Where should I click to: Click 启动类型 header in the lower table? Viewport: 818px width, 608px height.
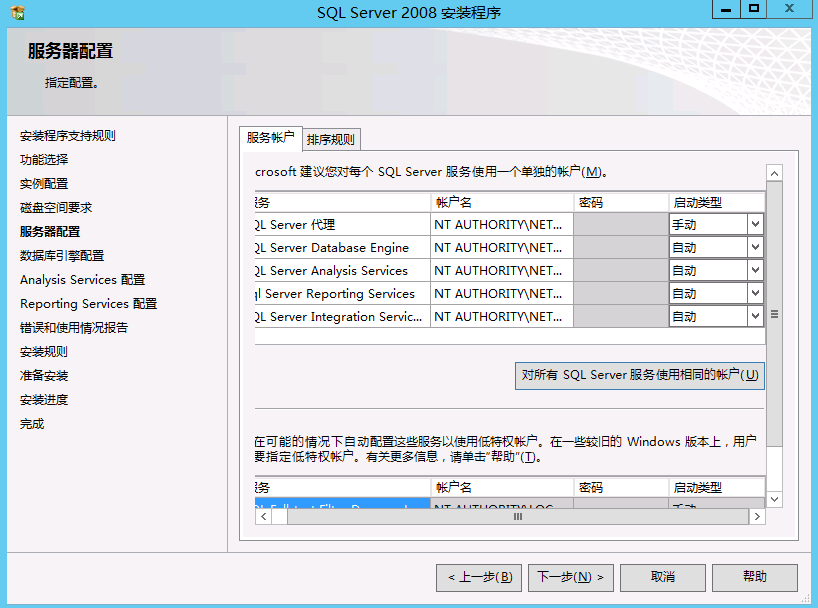pyautogui.click(x=717, y=487)
